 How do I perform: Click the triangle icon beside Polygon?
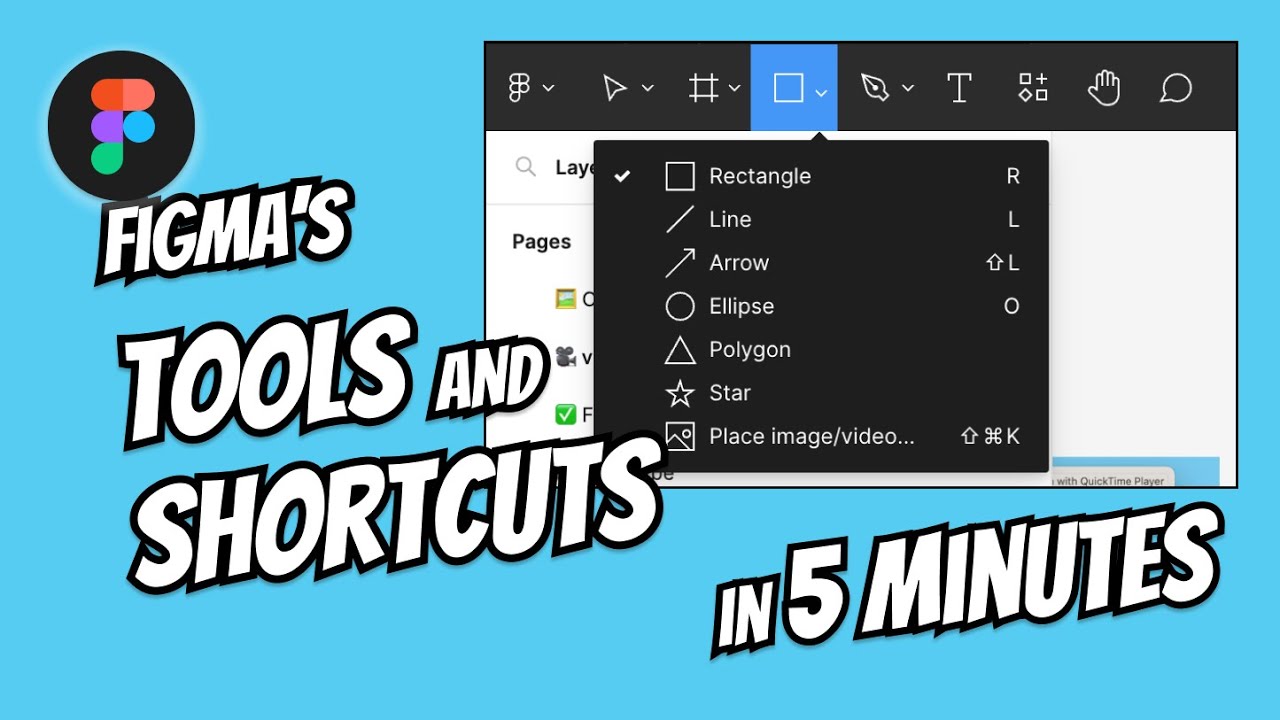click(x=680, y=350)
